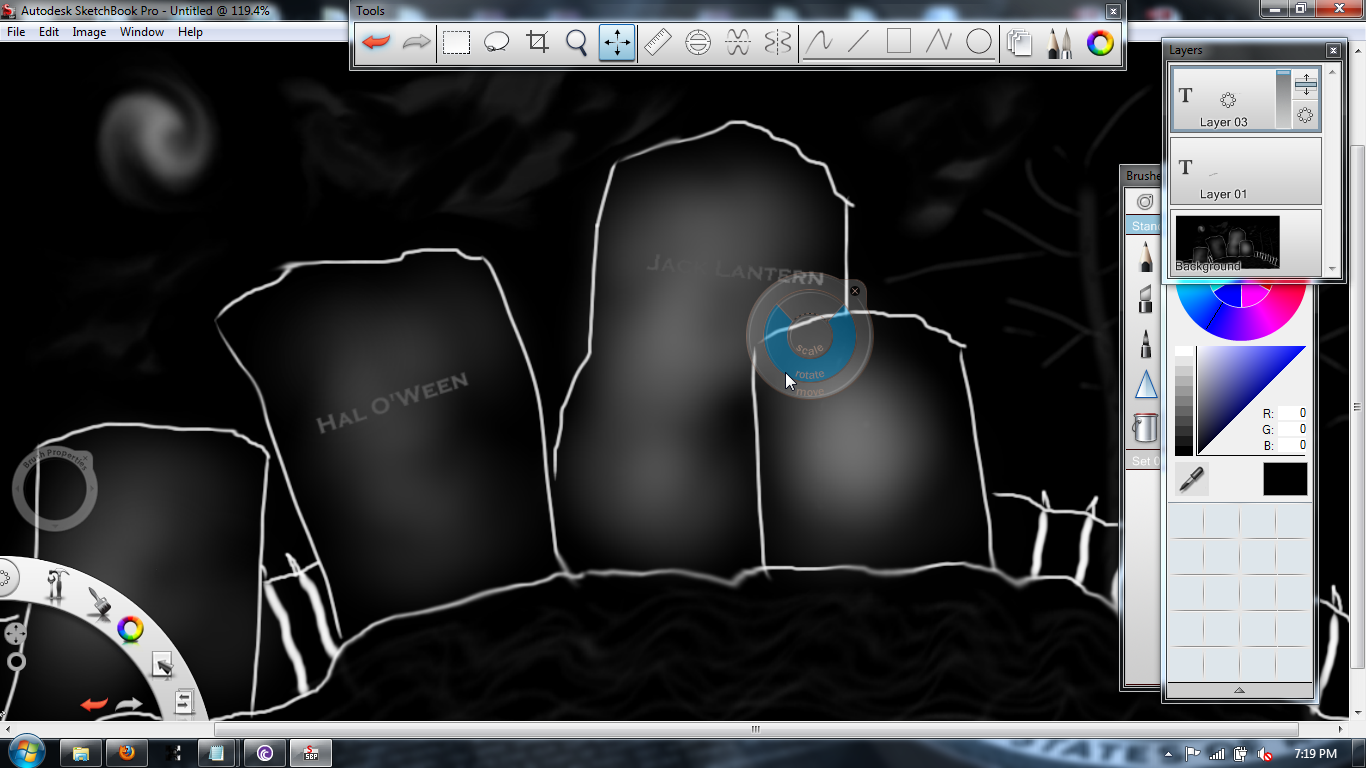Click the current black color swatch

pyautogui.click(x=1285, y=479)
